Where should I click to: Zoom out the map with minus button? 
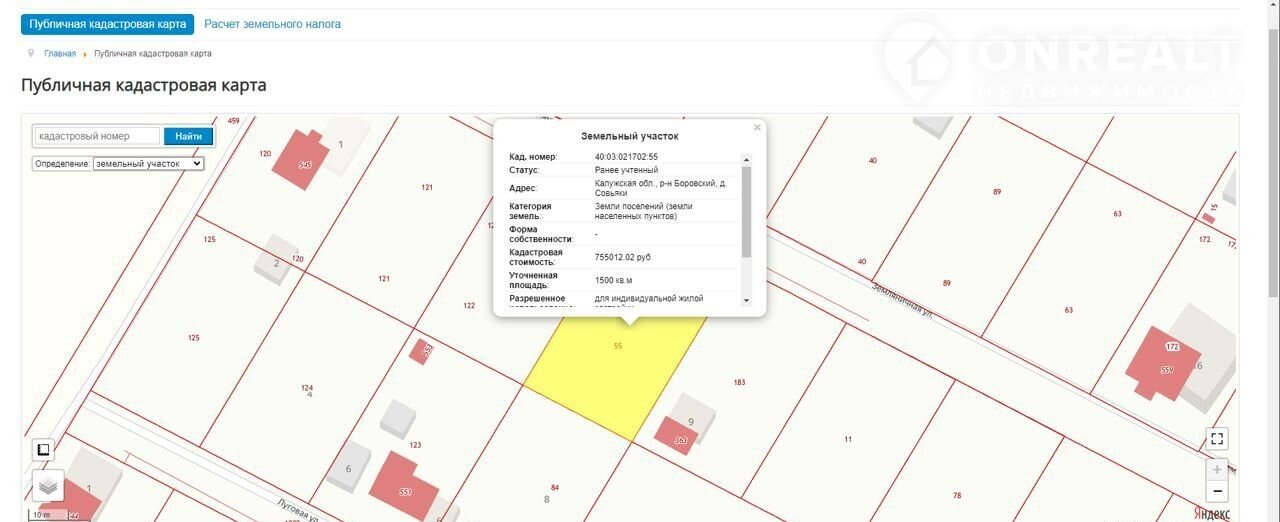click(1217, 491)
